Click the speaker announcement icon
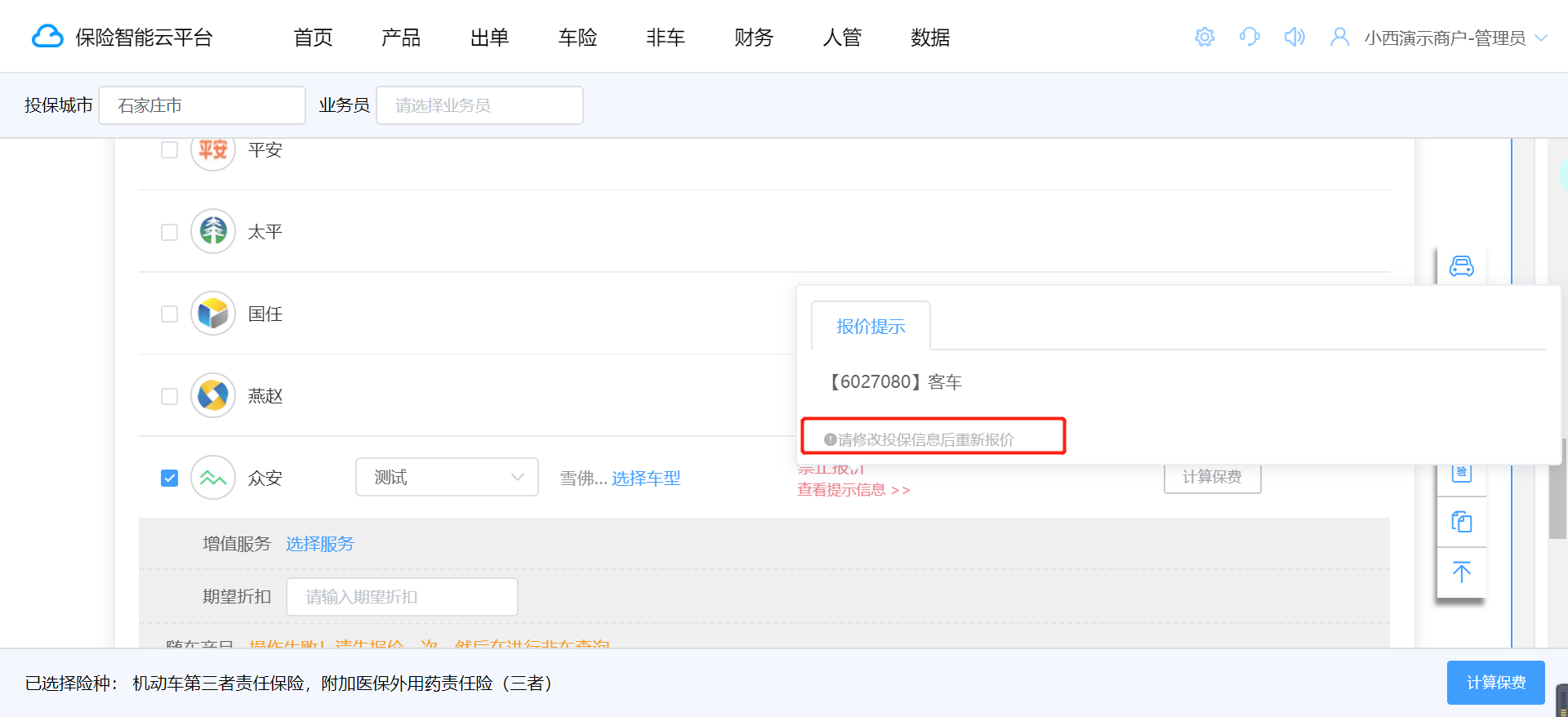The image size is (1568, 717). click(x=1294, y=37)
